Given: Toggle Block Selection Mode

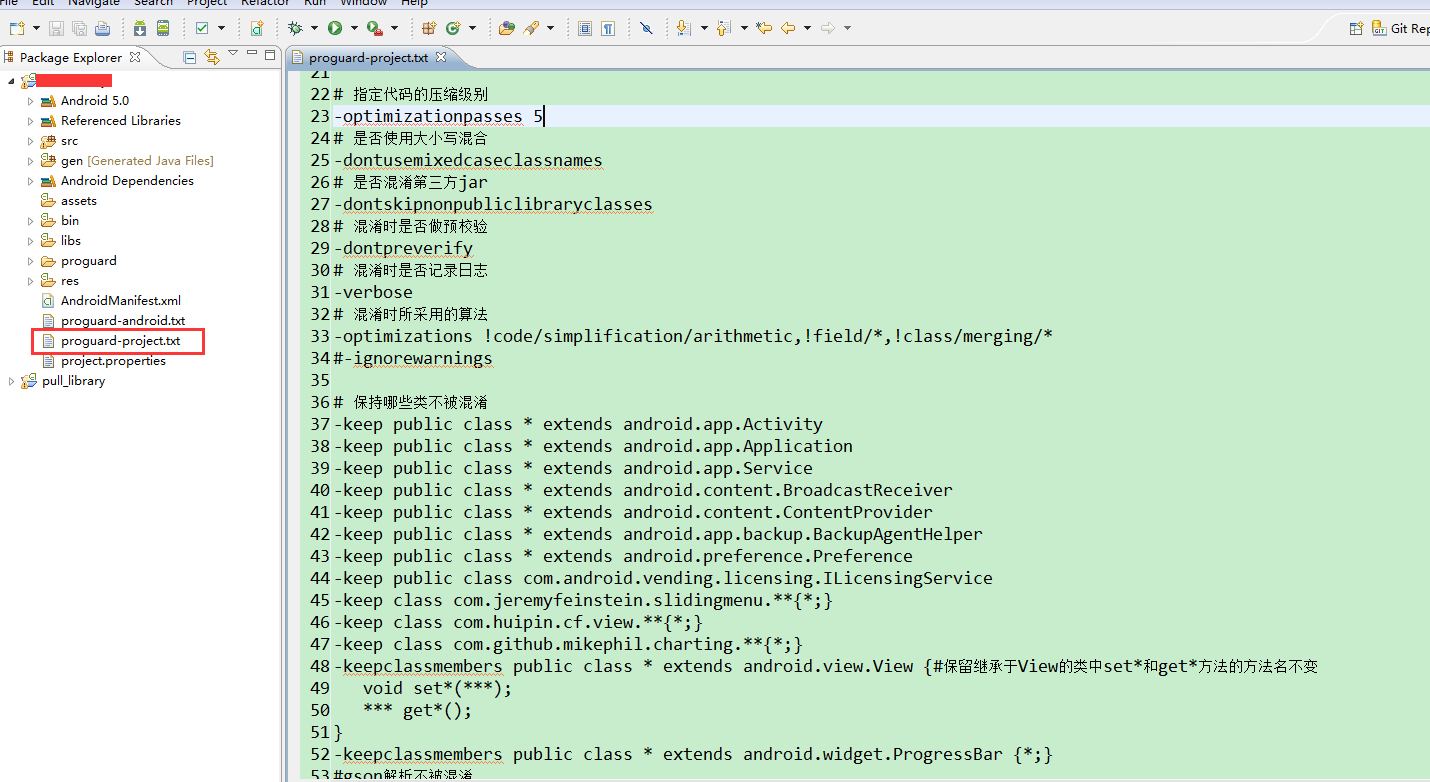Looking at the screenshot, I should pos(585,28).
